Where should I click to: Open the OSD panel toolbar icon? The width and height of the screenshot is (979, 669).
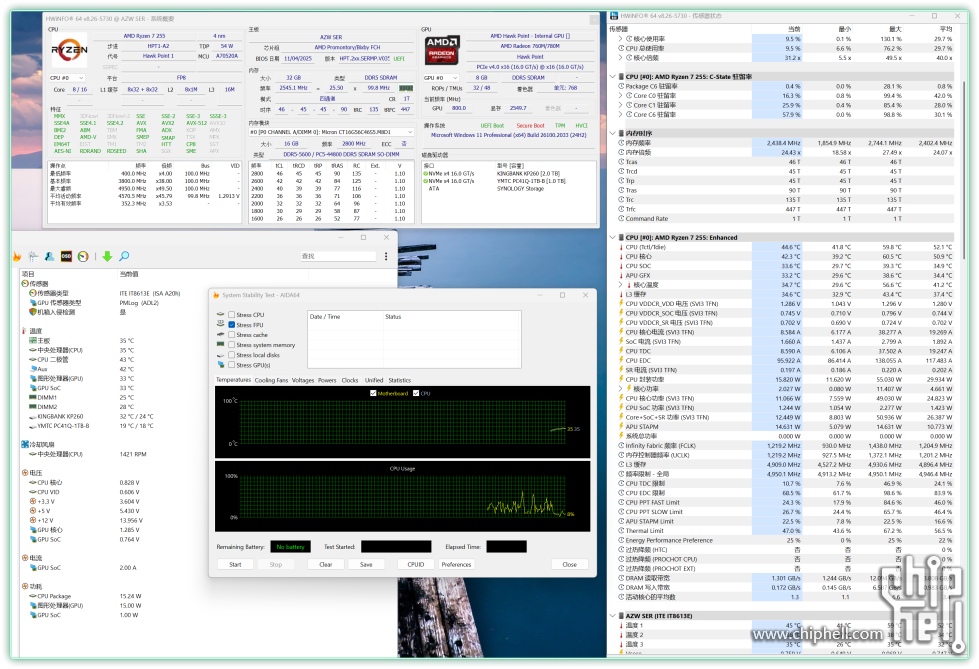coord(66,257)
